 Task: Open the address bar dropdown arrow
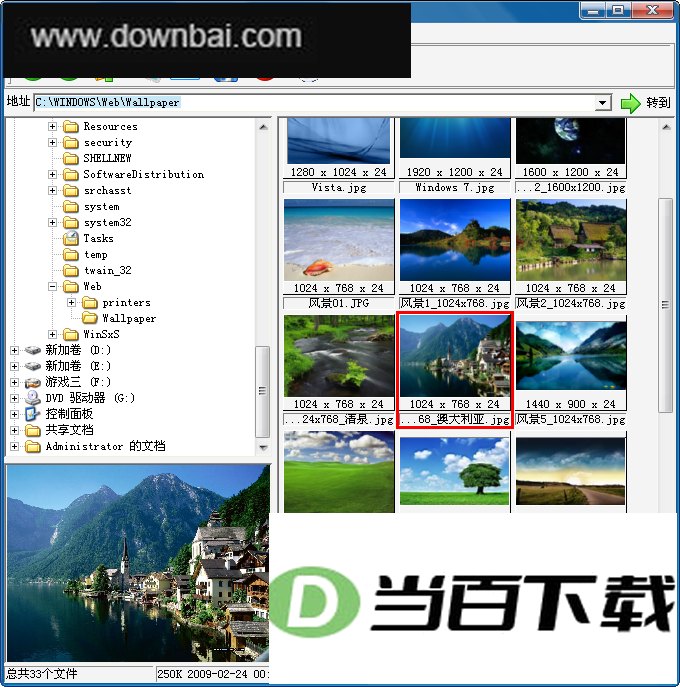tap(603, 103)
